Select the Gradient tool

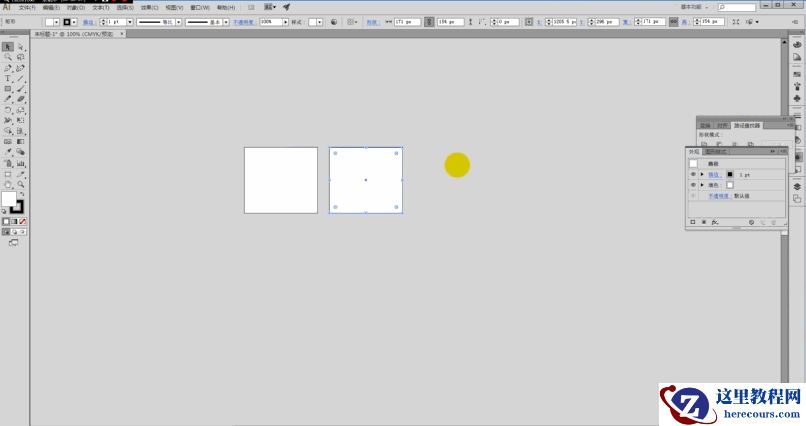pos(21,141)
